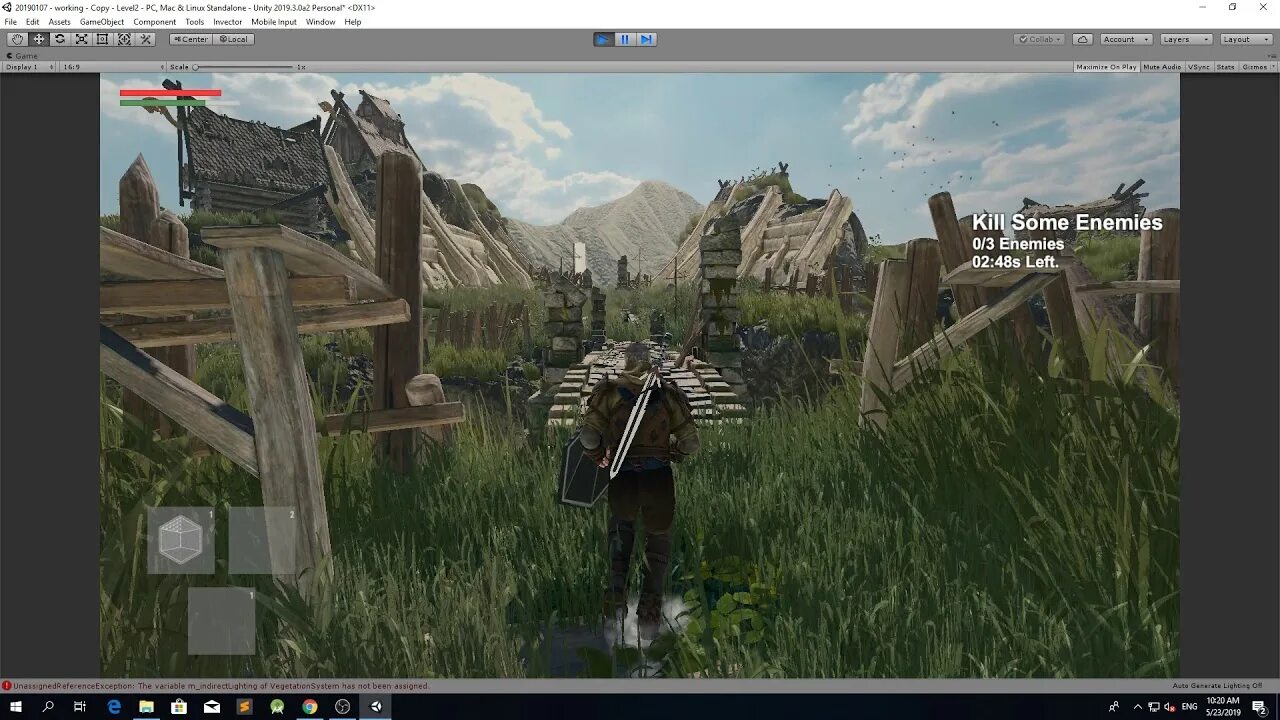Click the green stamina bar
This screenshot has height=720, width=1280.
tap(163, 102)
